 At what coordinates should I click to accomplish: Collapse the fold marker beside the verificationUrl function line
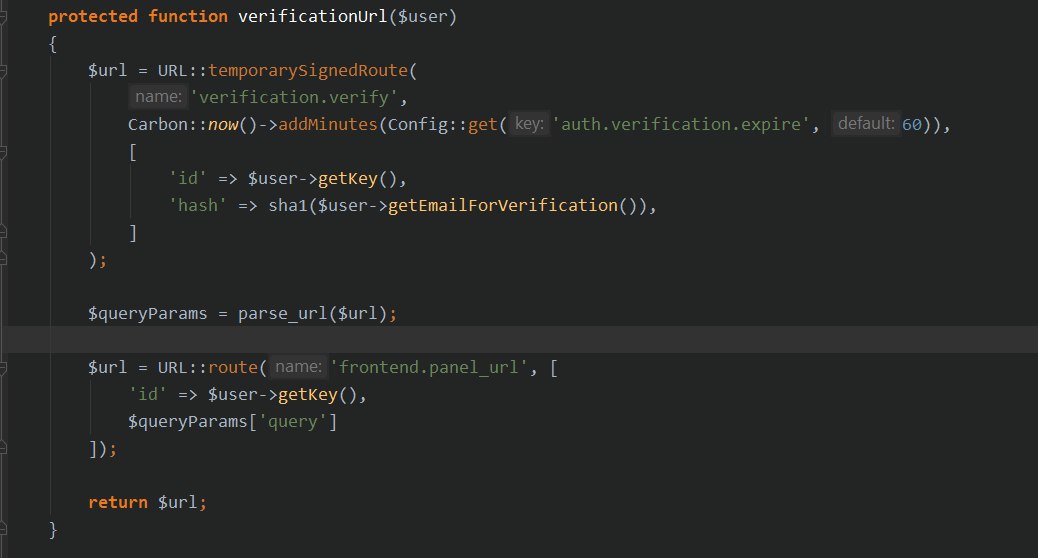[3, 17]
